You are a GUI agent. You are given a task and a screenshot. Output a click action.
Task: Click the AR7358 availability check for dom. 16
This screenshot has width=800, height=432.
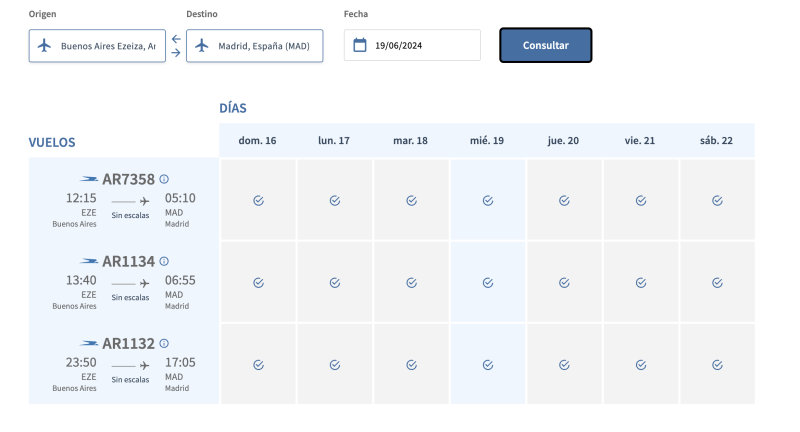(x=258, y=200)
